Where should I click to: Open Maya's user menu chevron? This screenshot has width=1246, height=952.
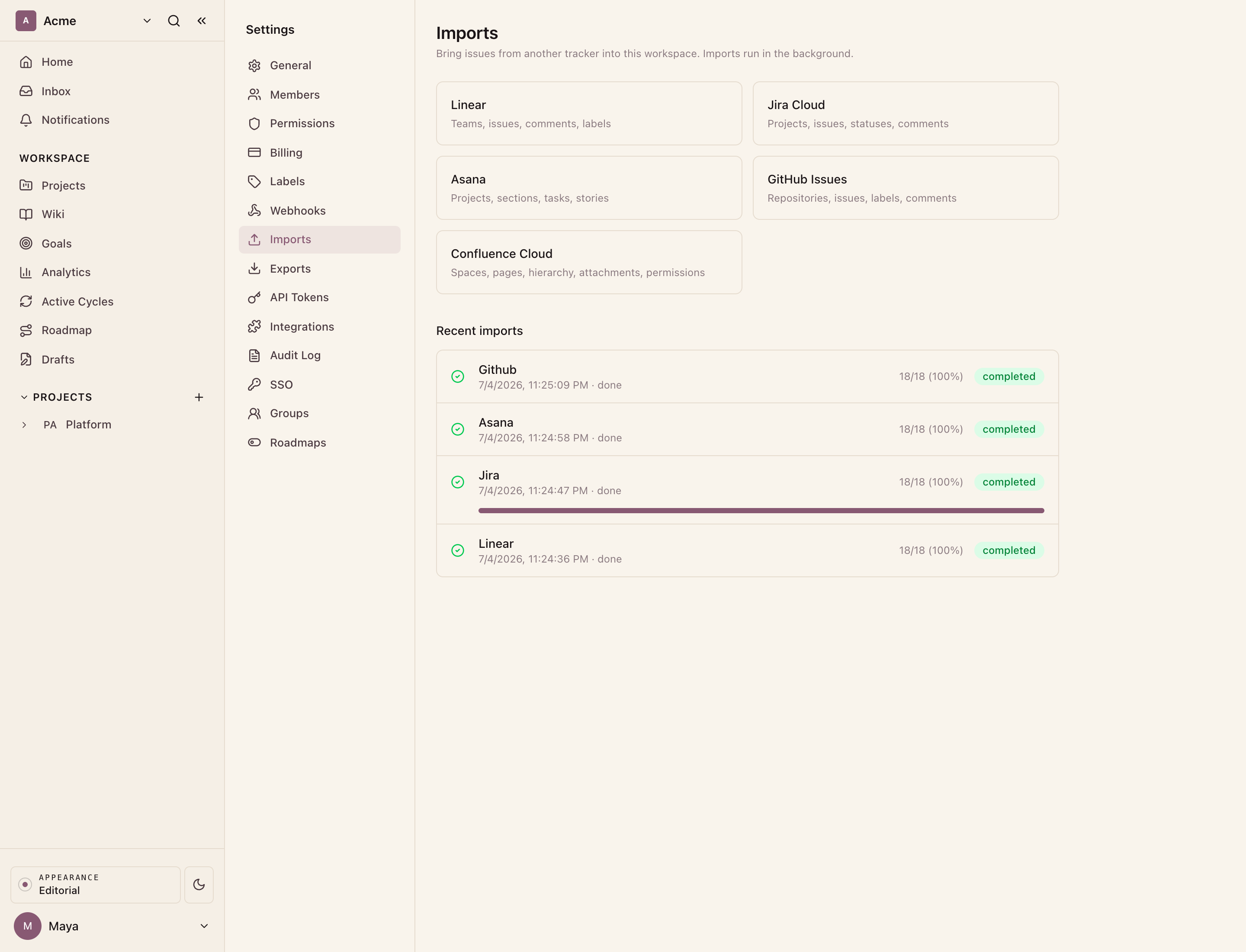[x=204, y=926]
